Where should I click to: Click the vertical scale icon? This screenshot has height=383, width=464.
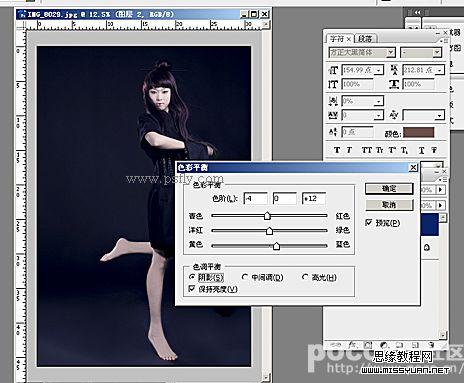click(x=333, y=84)
